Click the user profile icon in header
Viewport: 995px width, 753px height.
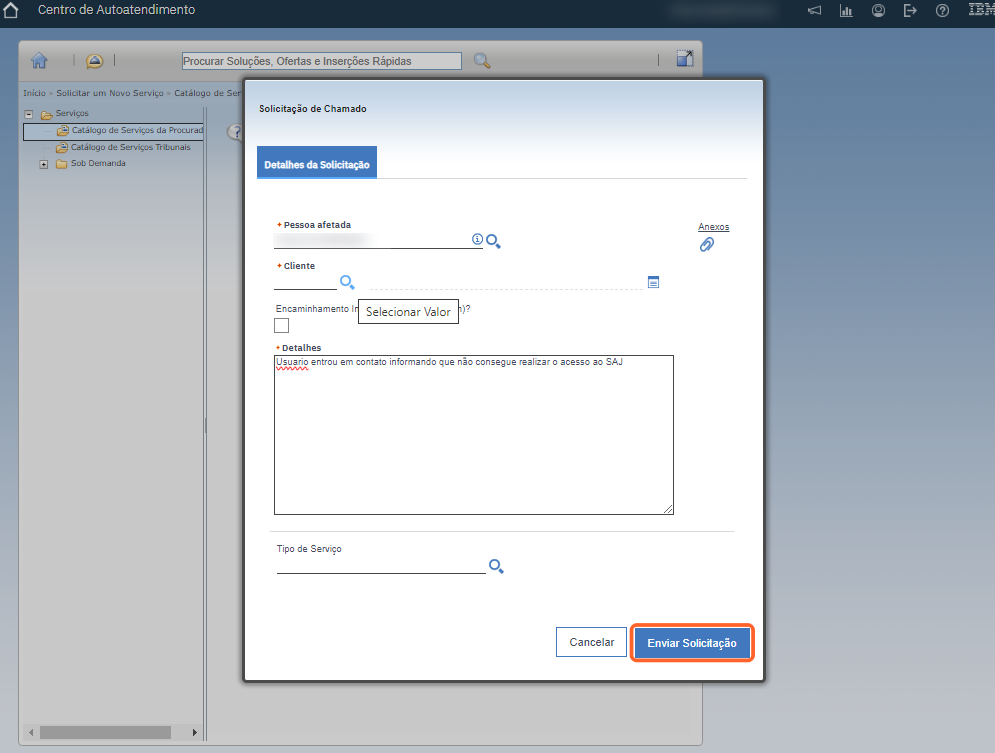(x=878, y=11)
